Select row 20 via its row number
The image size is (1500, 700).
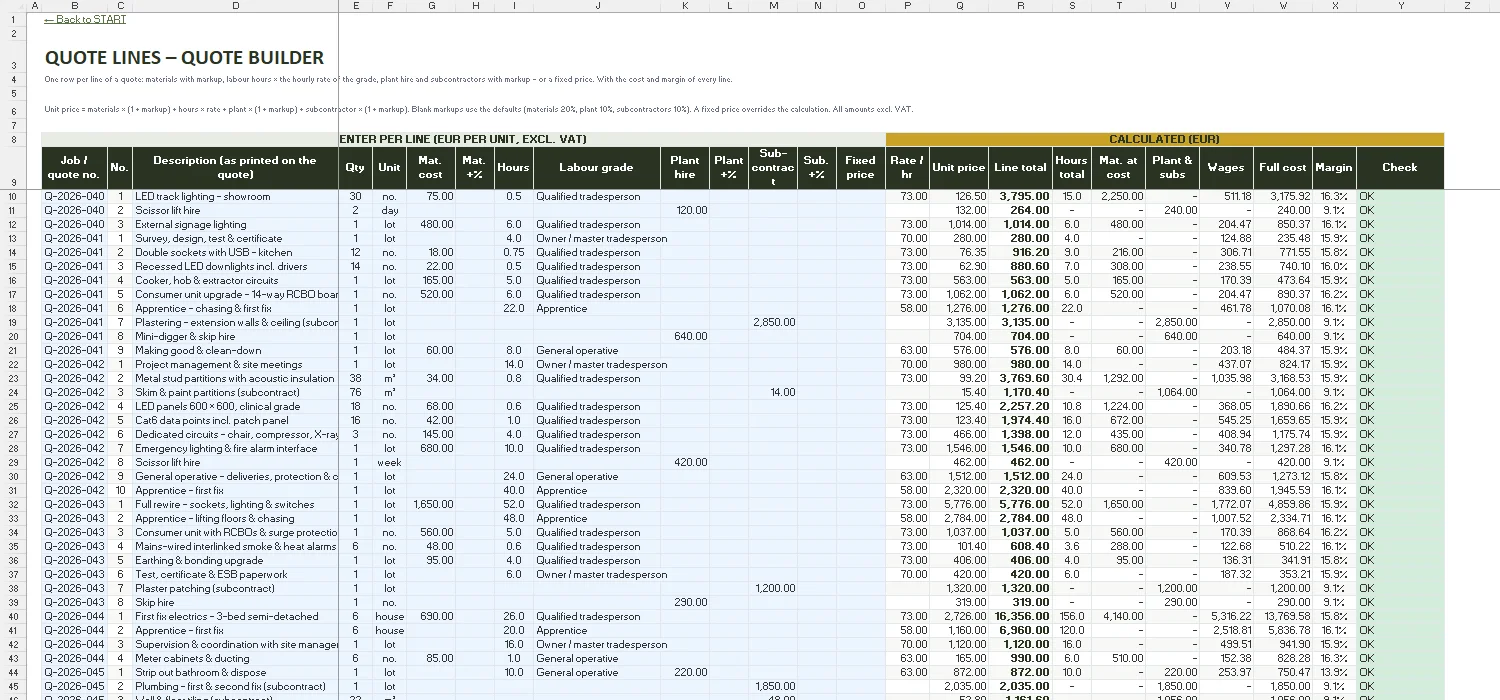click(14, 336)
